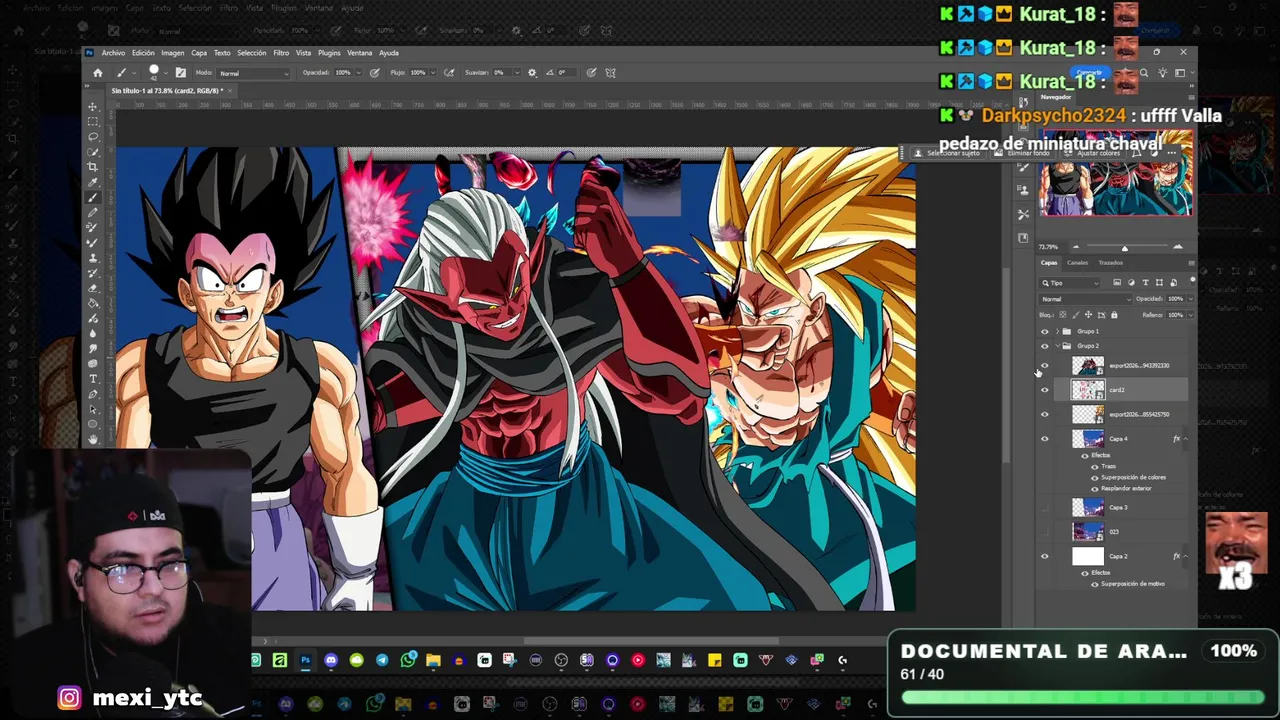Collapse the Grupo 2 group
Image resolution: width=1280 pixels, height=720 pixels.
click(1058, 346)
